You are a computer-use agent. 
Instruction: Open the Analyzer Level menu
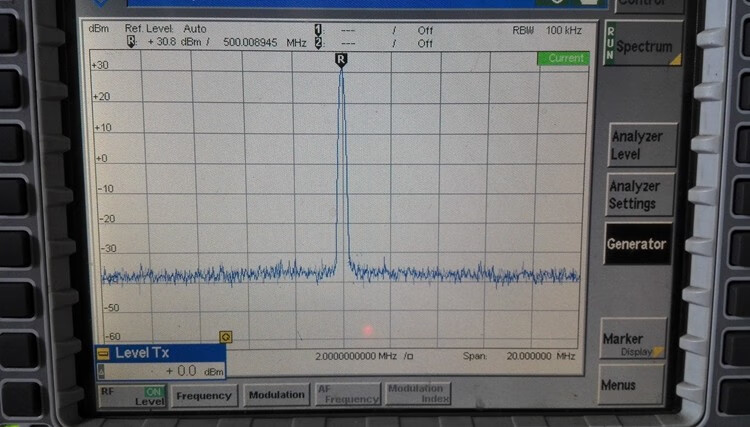642,145
